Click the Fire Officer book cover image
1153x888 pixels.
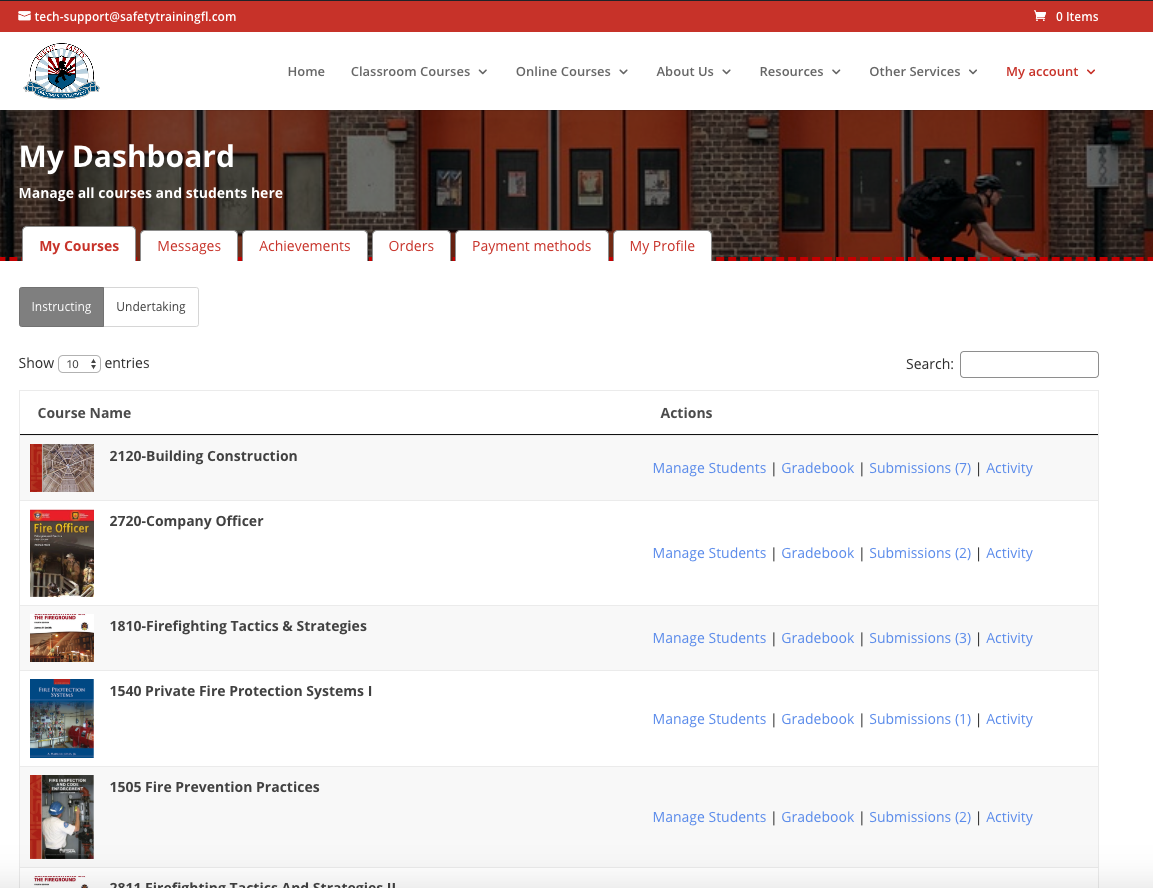pyautogui.click(x=61, y=552)
